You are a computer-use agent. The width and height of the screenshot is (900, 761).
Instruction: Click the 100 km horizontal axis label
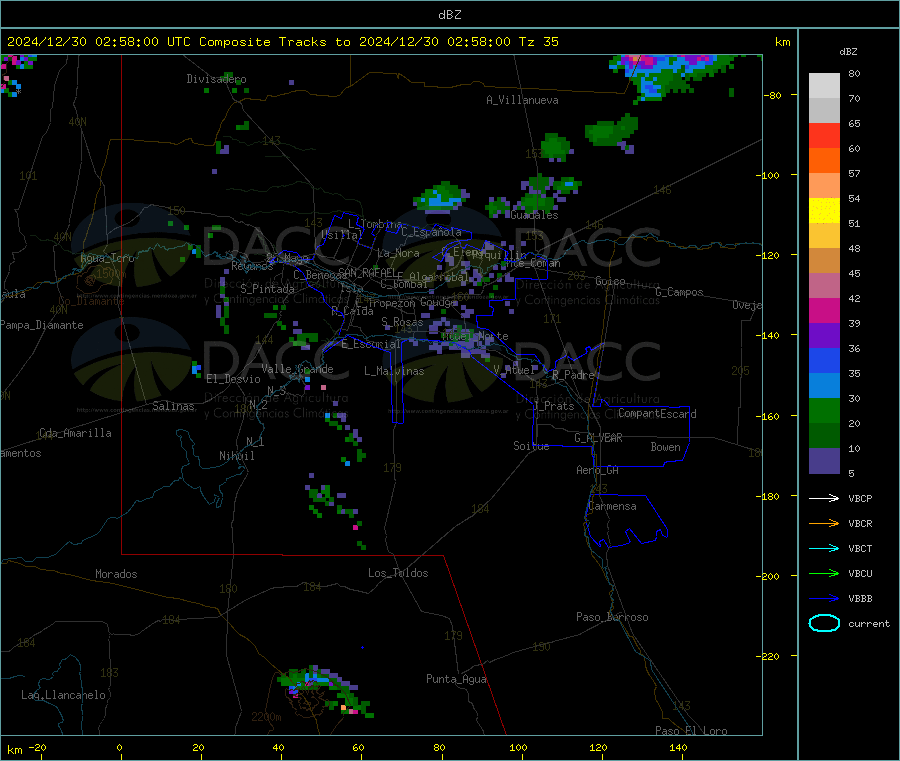pos(518,747)
